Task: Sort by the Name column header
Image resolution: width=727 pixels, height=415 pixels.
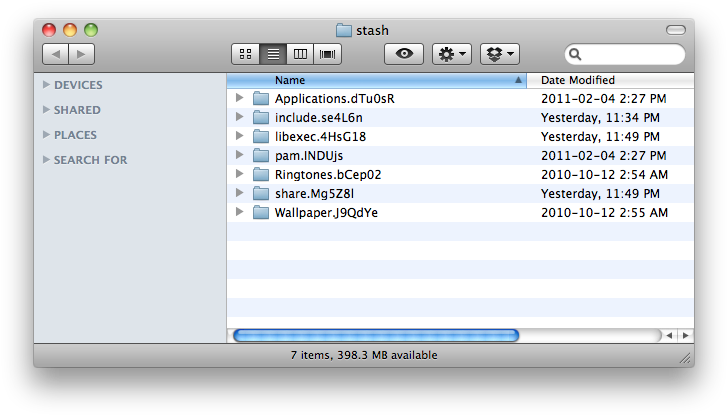Action: click(376, 80)
